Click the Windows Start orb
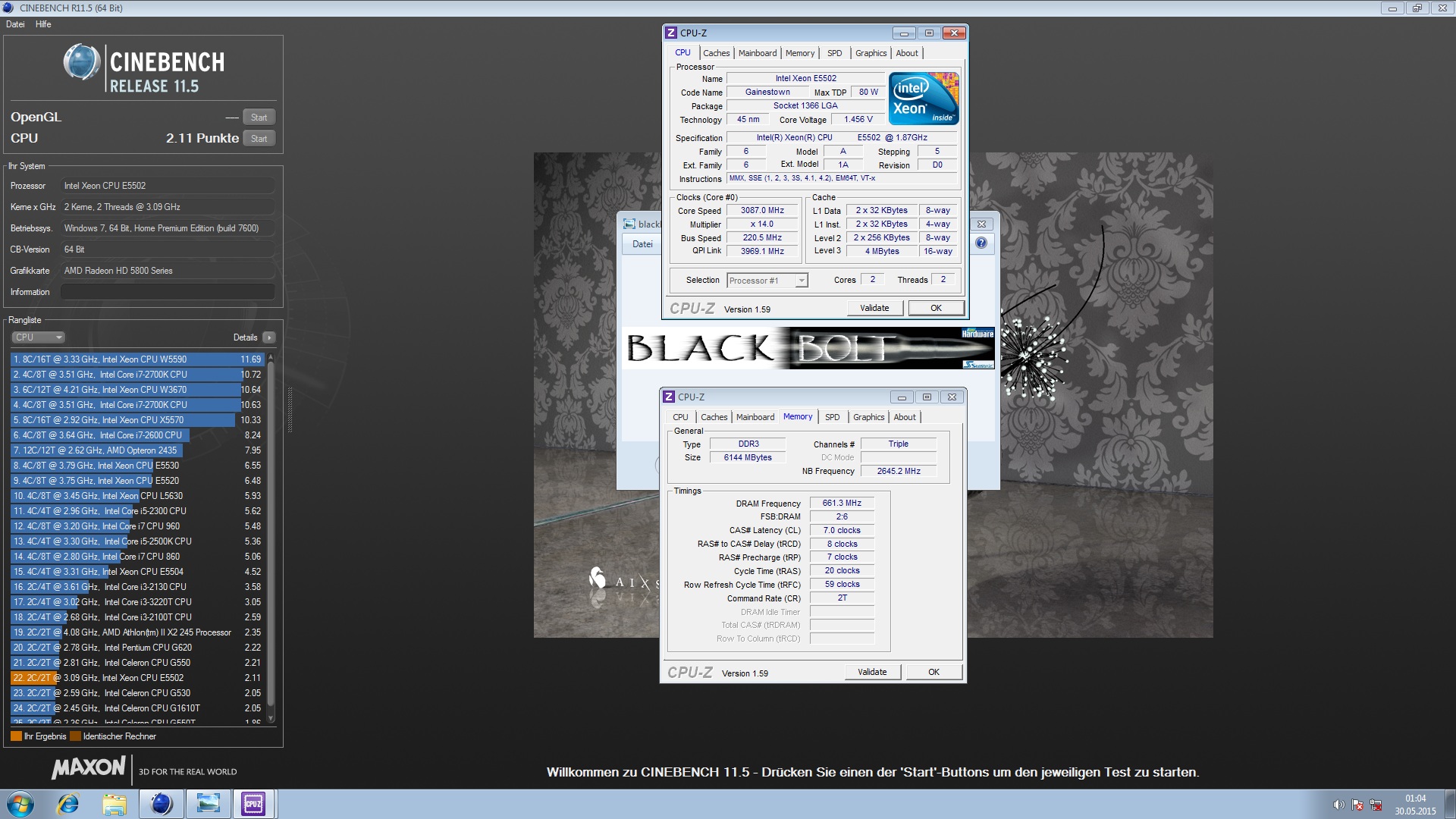Screen dimensions: 1456x819 click(x=20, y=804)
